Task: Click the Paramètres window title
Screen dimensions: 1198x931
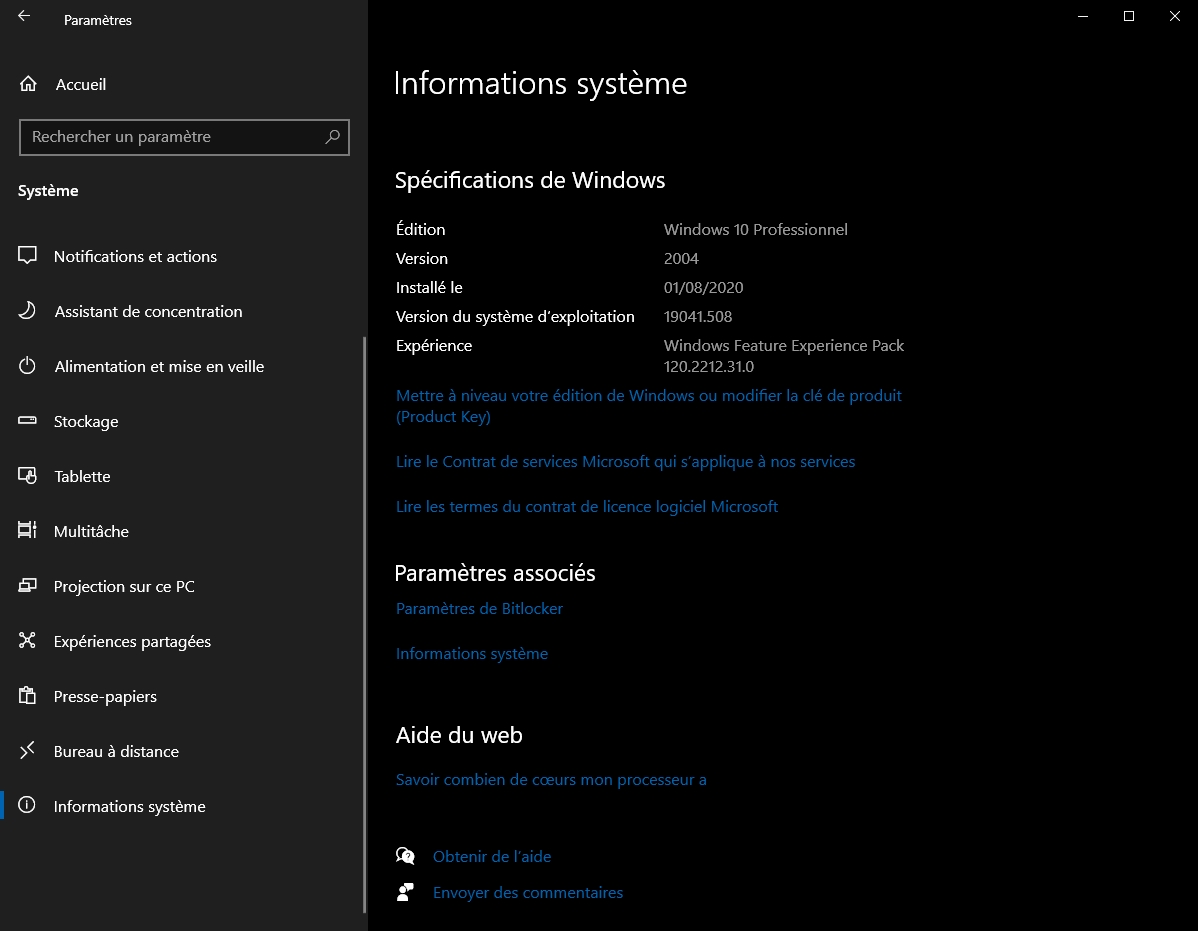Action: coord(98,21)
